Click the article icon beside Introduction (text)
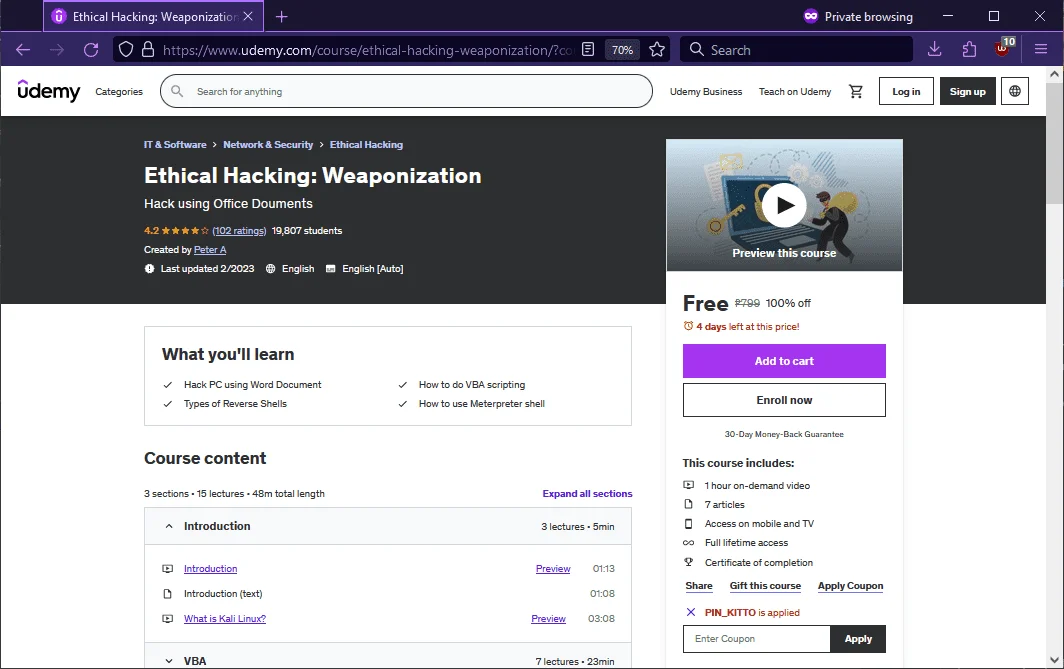This screenshot has width=1064, height=669. click(168, 594)
